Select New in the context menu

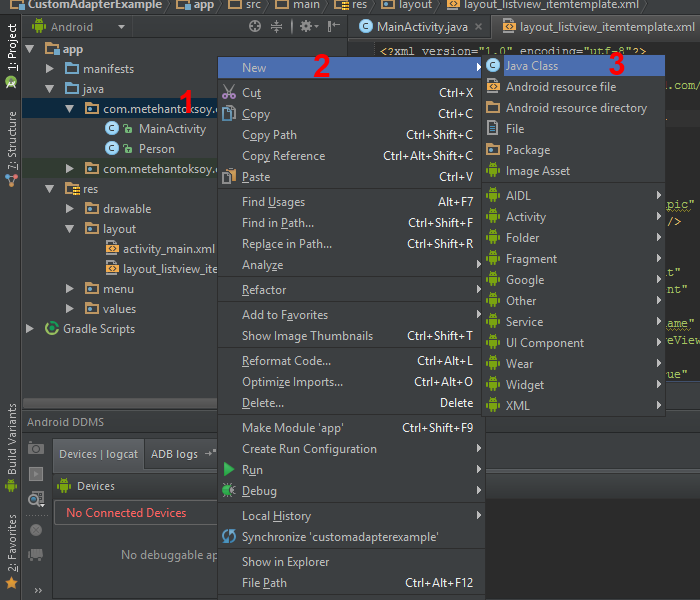[350, 68]
